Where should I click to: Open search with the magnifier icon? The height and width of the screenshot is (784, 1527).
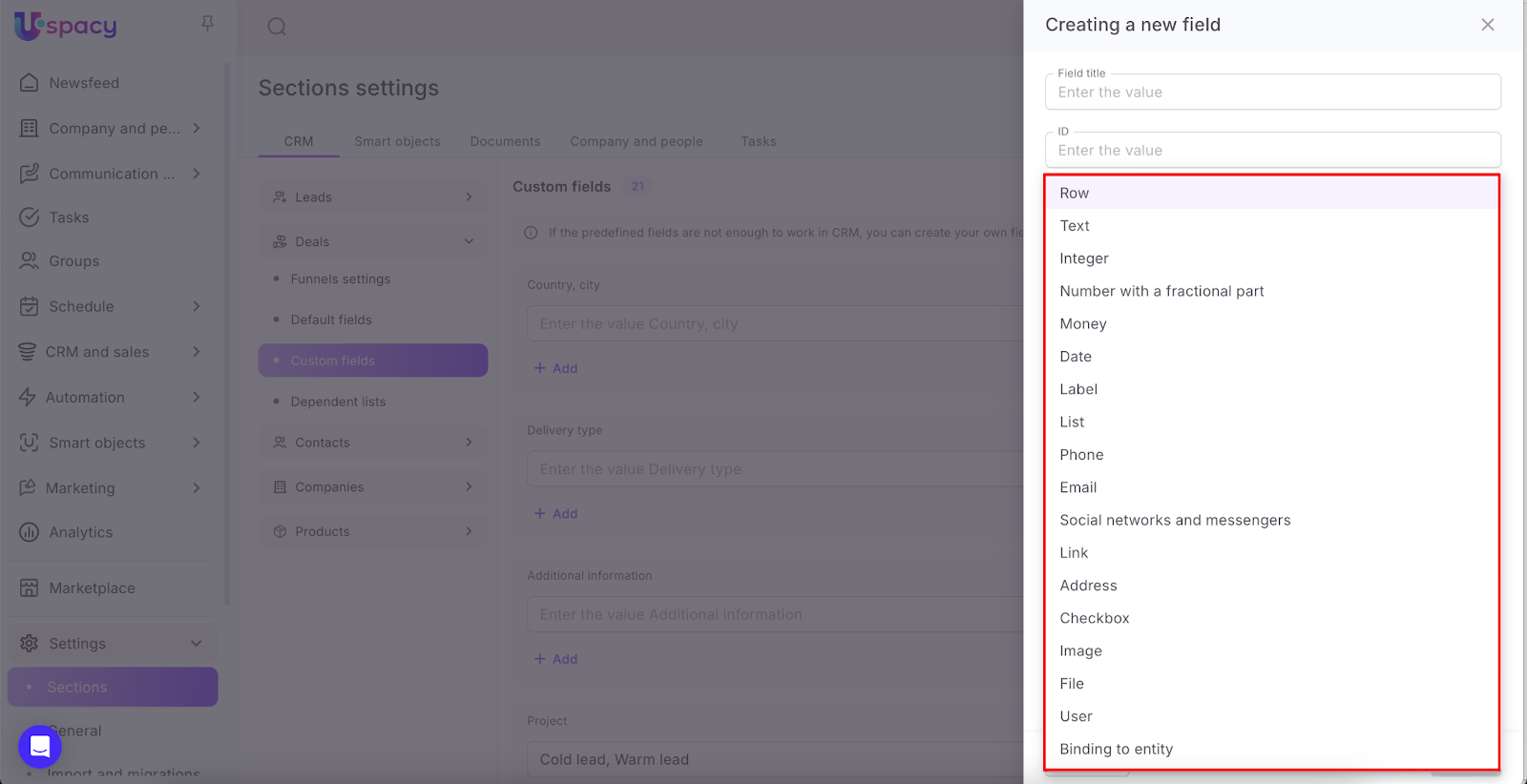point(277,27)
